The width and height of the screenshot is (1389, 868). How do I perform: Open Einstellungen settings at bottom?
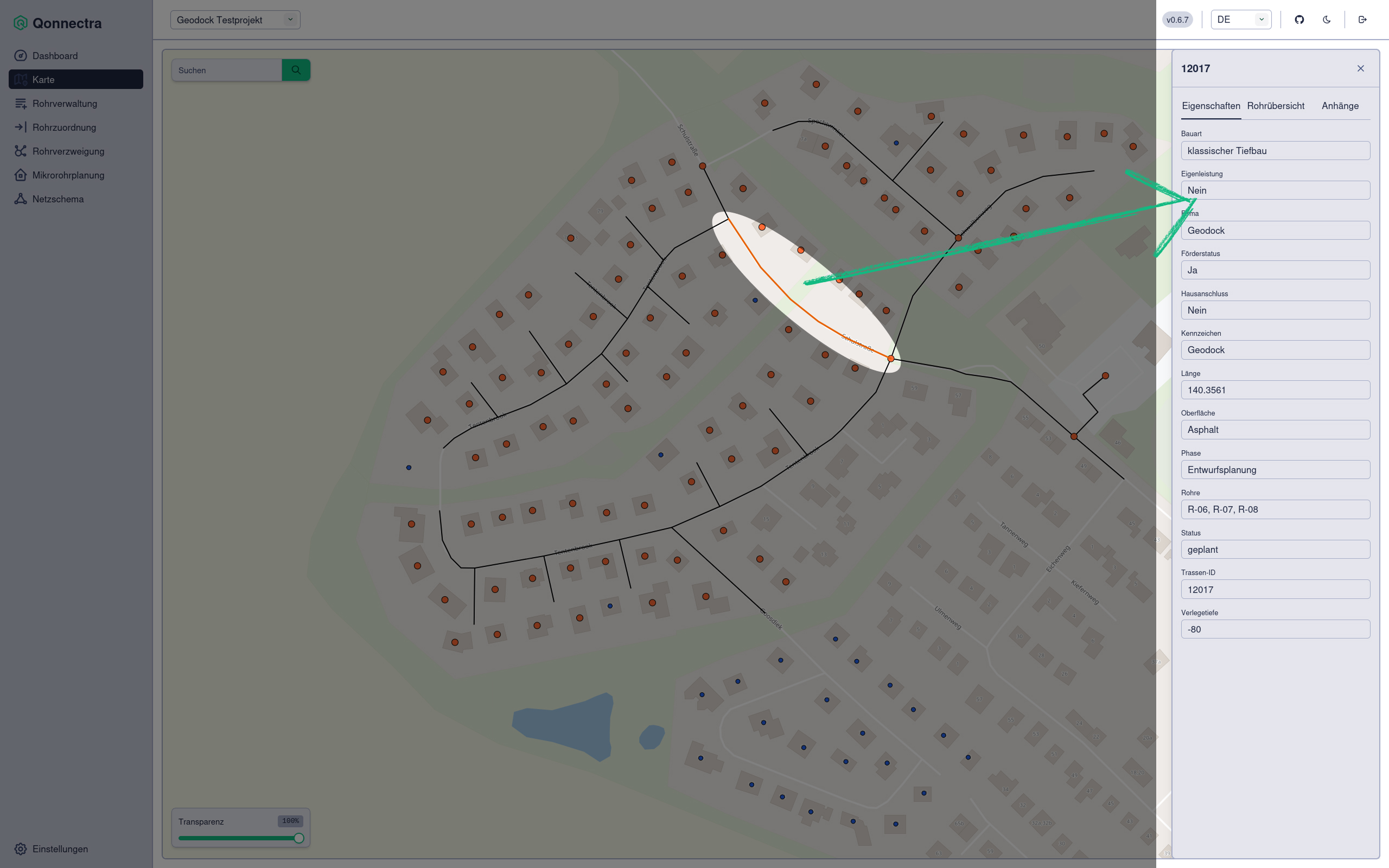(60, 848)
